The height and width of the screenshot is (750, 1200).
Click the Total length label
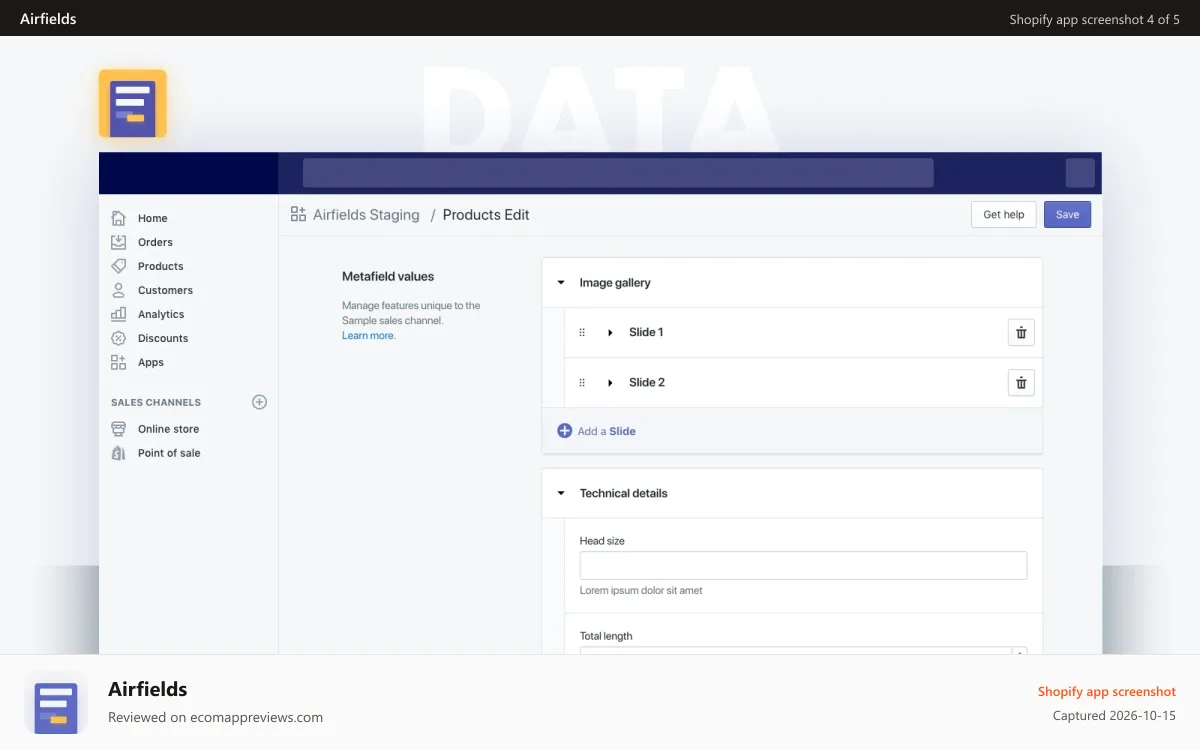click(x=606, y=636)
